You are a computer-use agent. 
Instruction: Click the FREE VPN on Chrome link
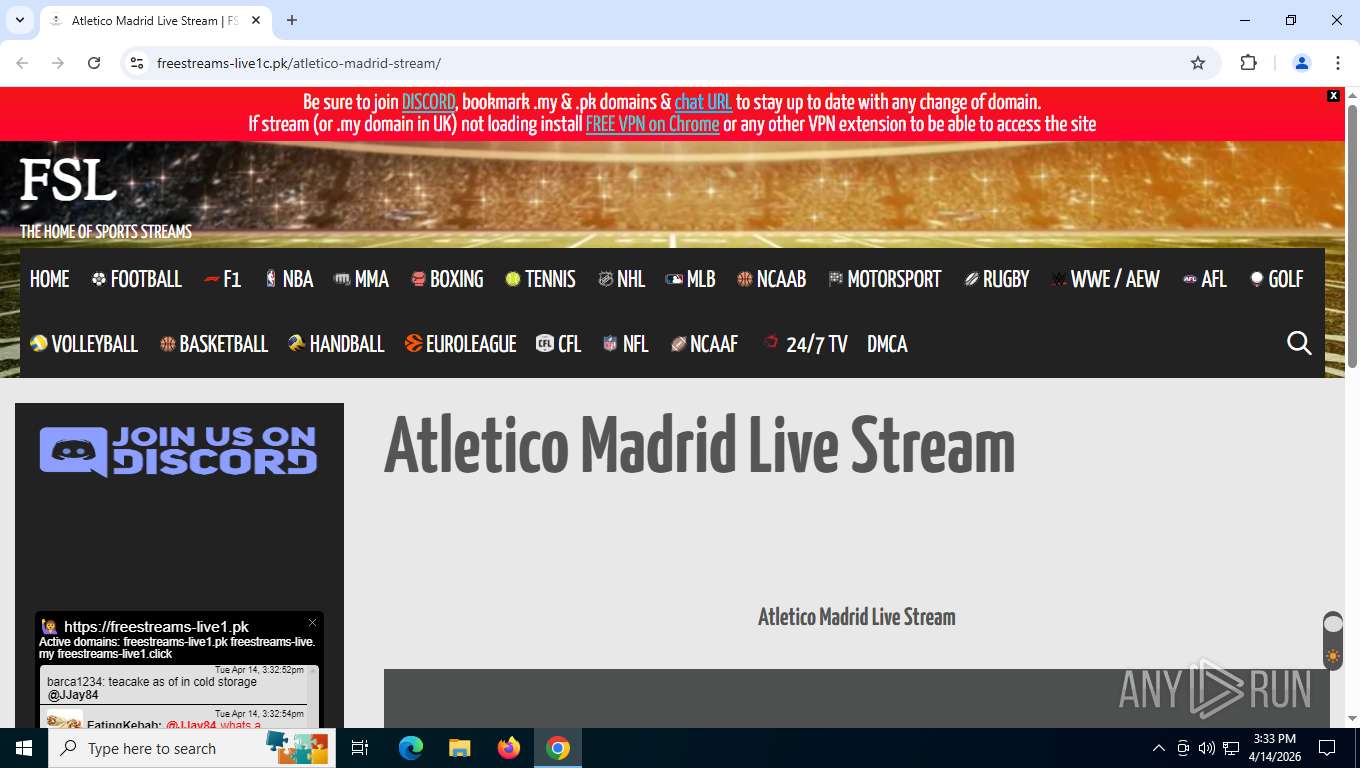(652, 125)
